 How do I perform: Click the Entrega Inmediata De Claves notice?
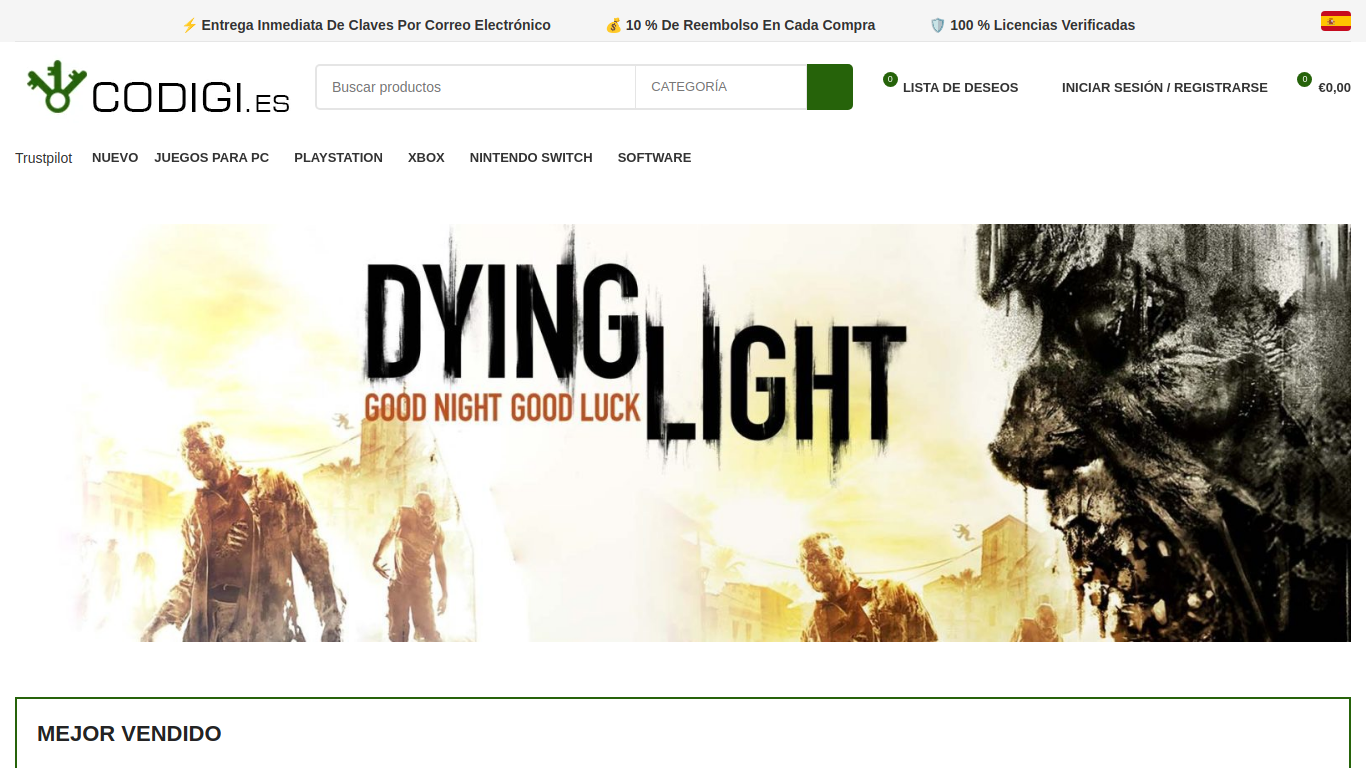point(366,25)
